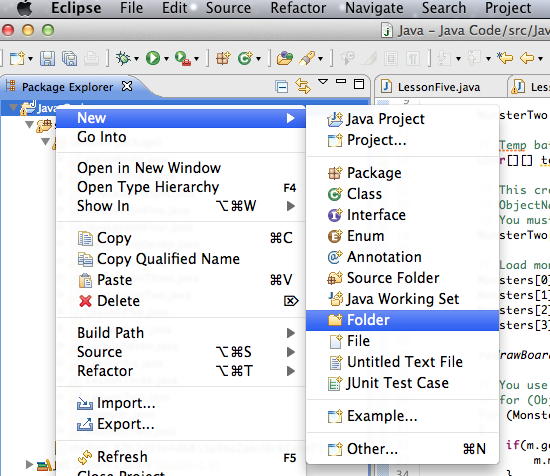Close the Package Explorer tab
Image resolution: width=550 pixels, height=476 pixels.
127,86
